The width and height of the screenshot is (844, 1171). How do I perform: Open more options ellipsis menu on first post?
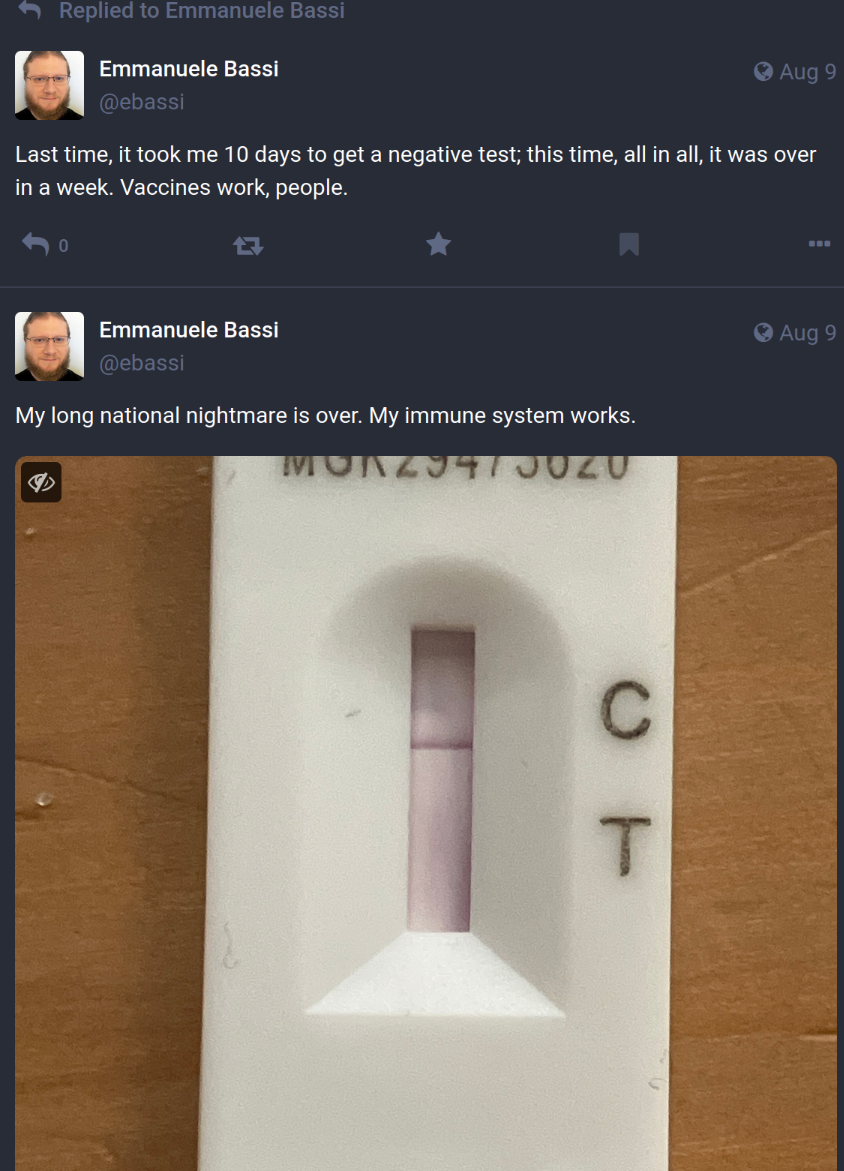(x=819, y=243)
